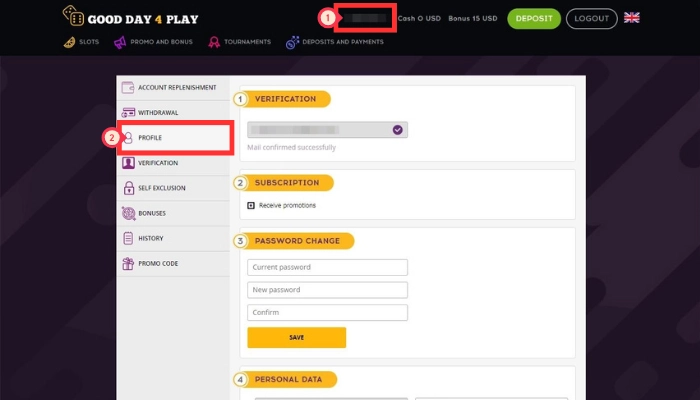This screenshot has height=400, width=700.
Task: Focus the New password input field
Action: tap(327, 290)
